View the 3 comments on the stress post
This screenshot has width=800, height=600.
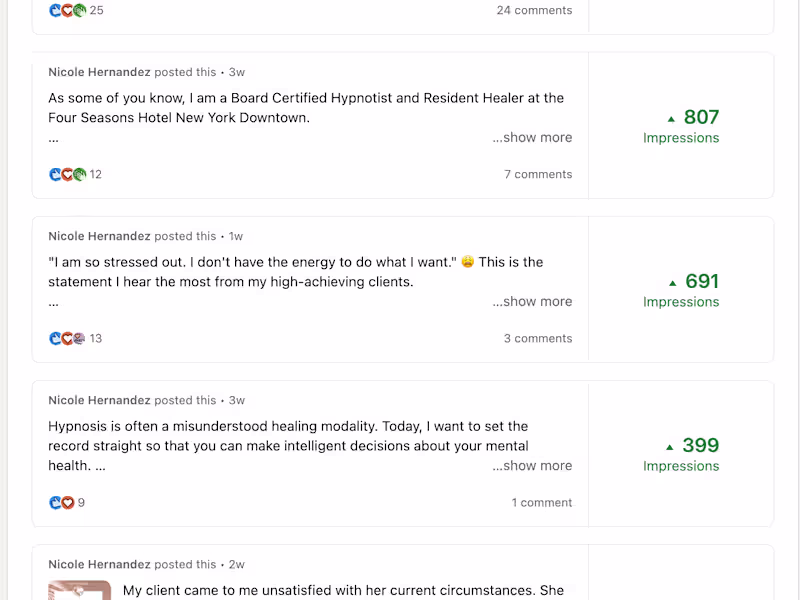tap(538, 338)
